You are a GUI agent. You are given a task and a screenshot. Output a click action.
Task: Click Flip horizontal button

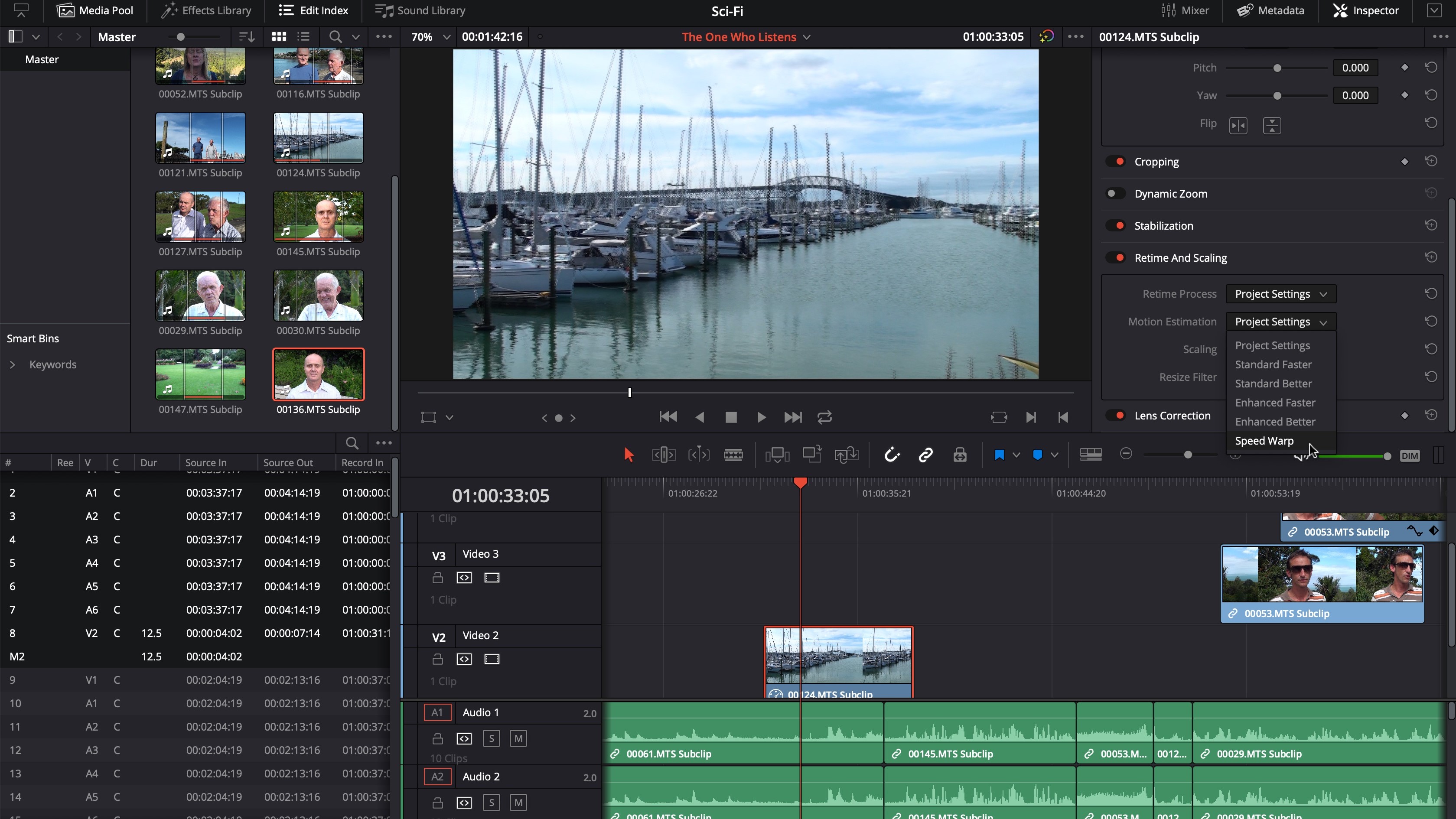click(x=1238, y=125)
